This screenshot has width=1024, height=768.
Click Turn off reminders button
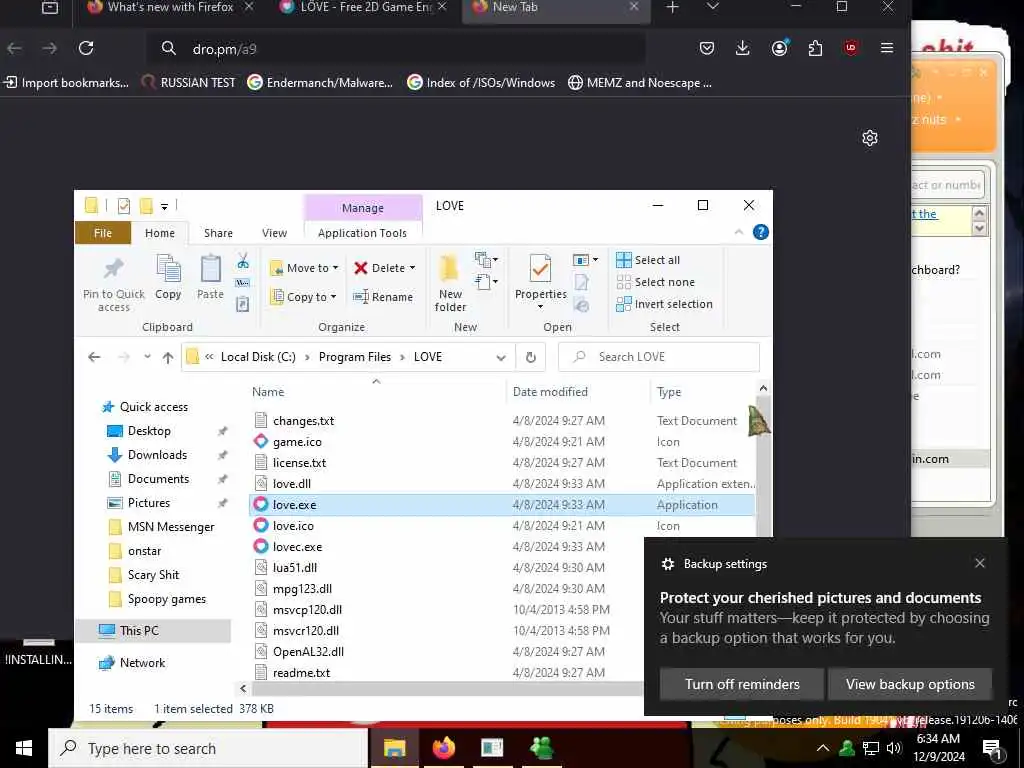pyautogui.click(x=742, y=684)
